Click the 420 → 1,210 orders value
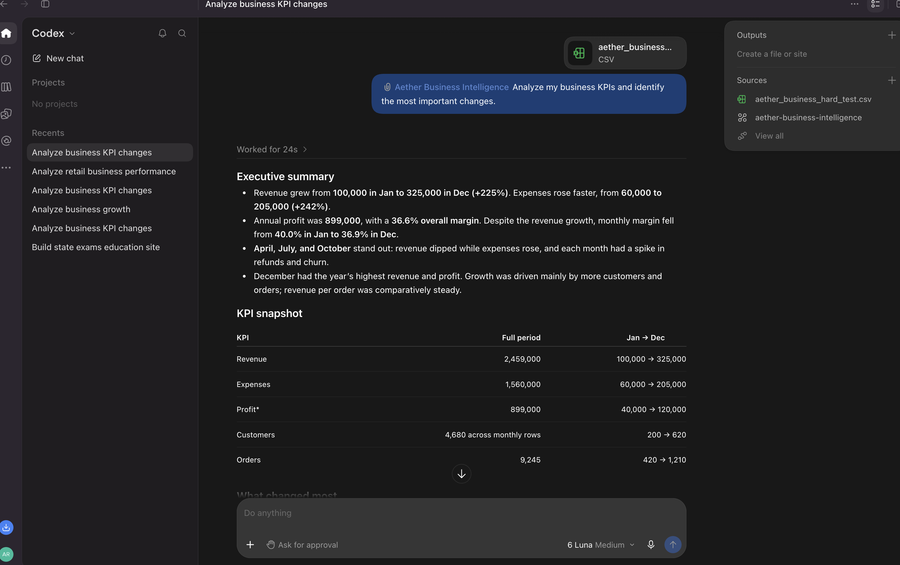The height and width of the screenshot is (565, 900). [x=664, y=460]
